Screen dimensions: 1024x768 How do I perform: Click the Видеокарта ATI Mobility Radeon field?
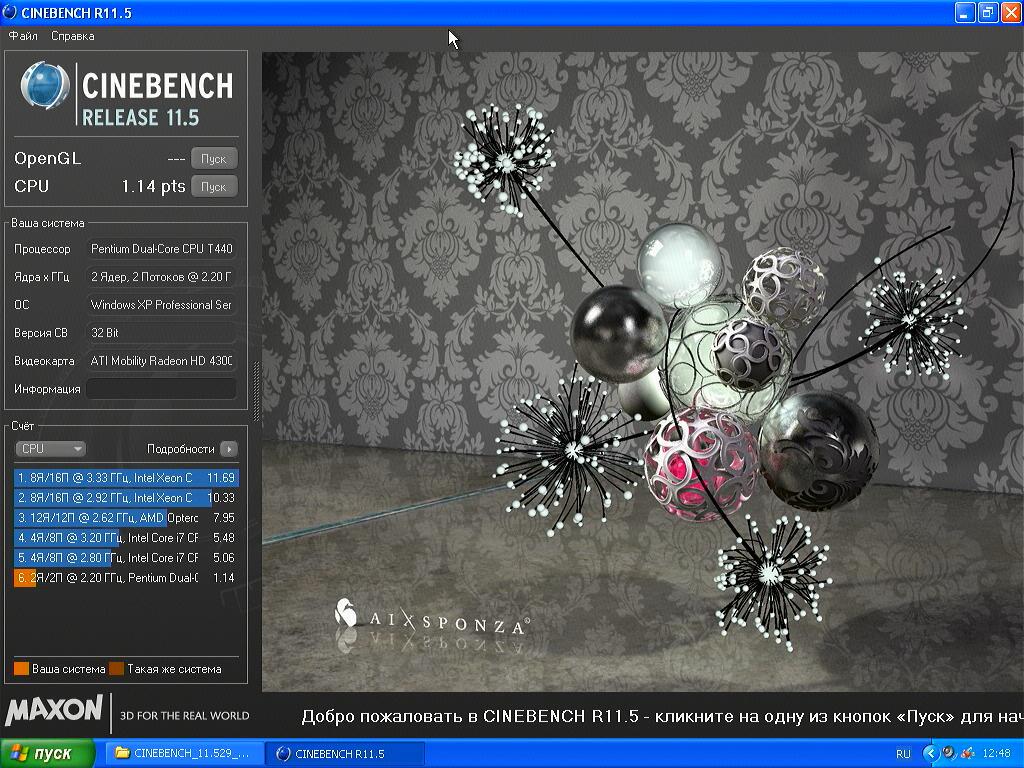[161, 360]
